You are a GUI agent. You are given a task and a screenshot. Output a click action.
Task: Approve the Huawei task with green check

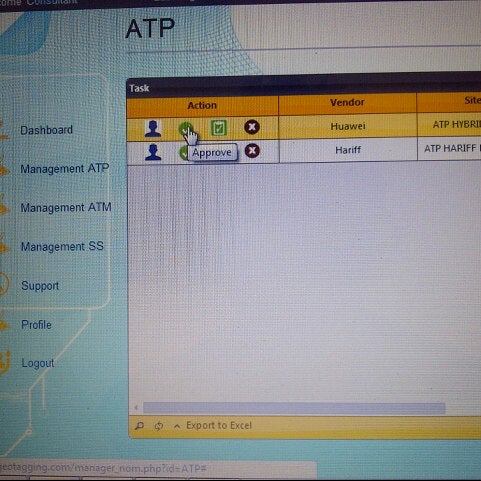point(185,129)
